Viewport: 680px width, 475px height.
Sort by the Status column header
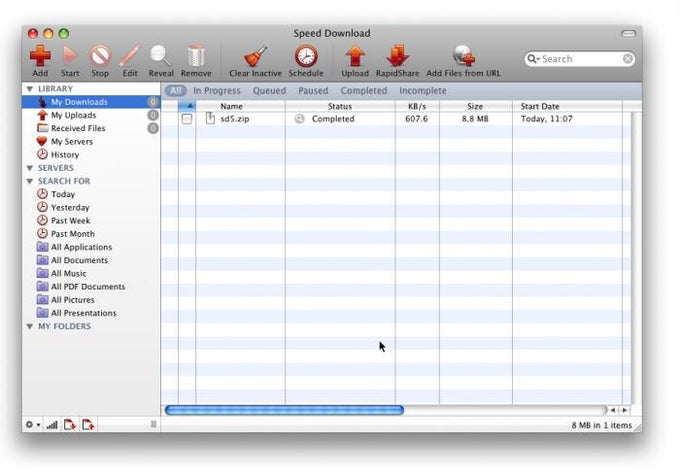pos(340,106)
